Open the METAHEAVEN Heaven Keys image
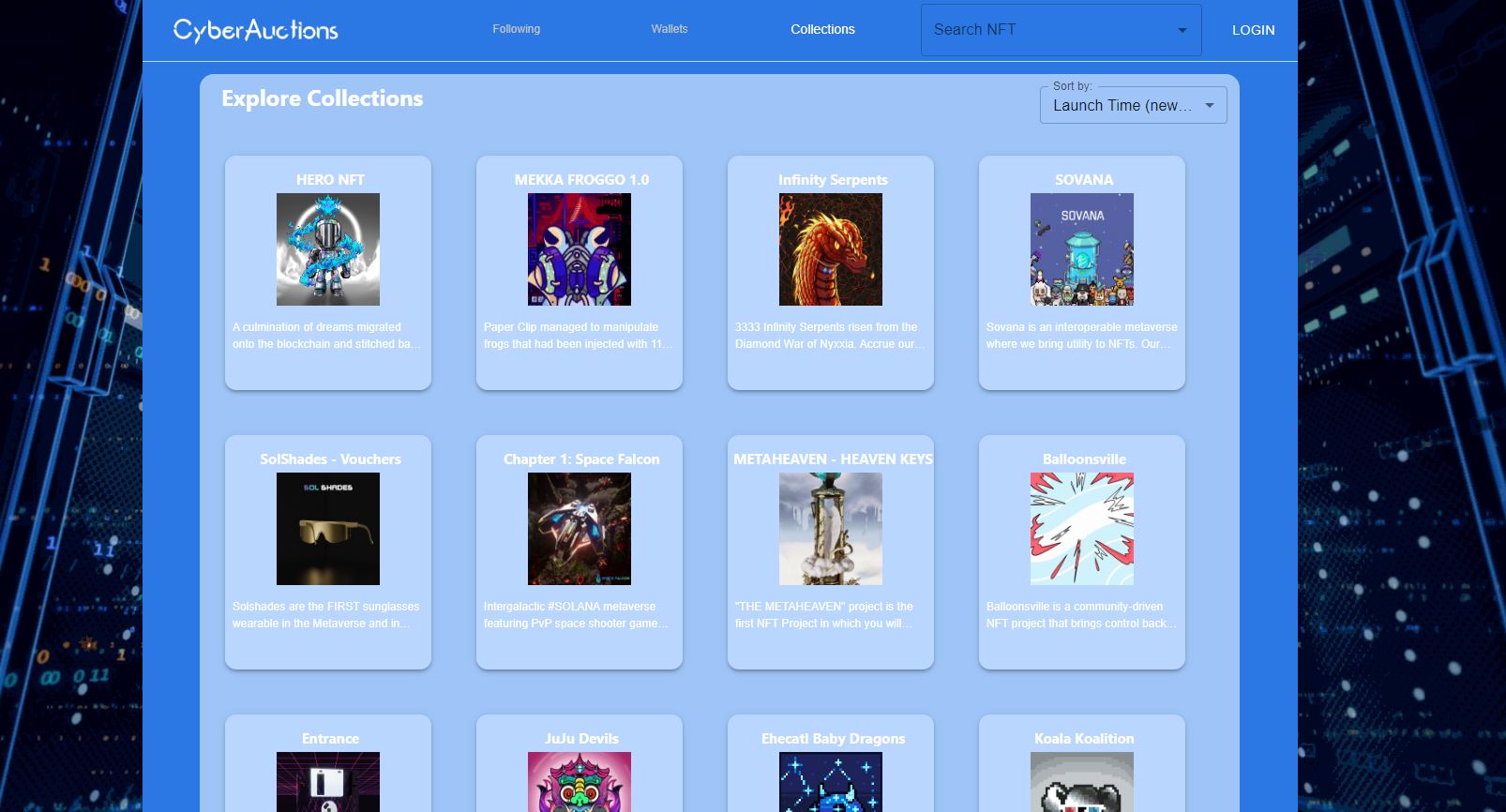 pos(831,529)
